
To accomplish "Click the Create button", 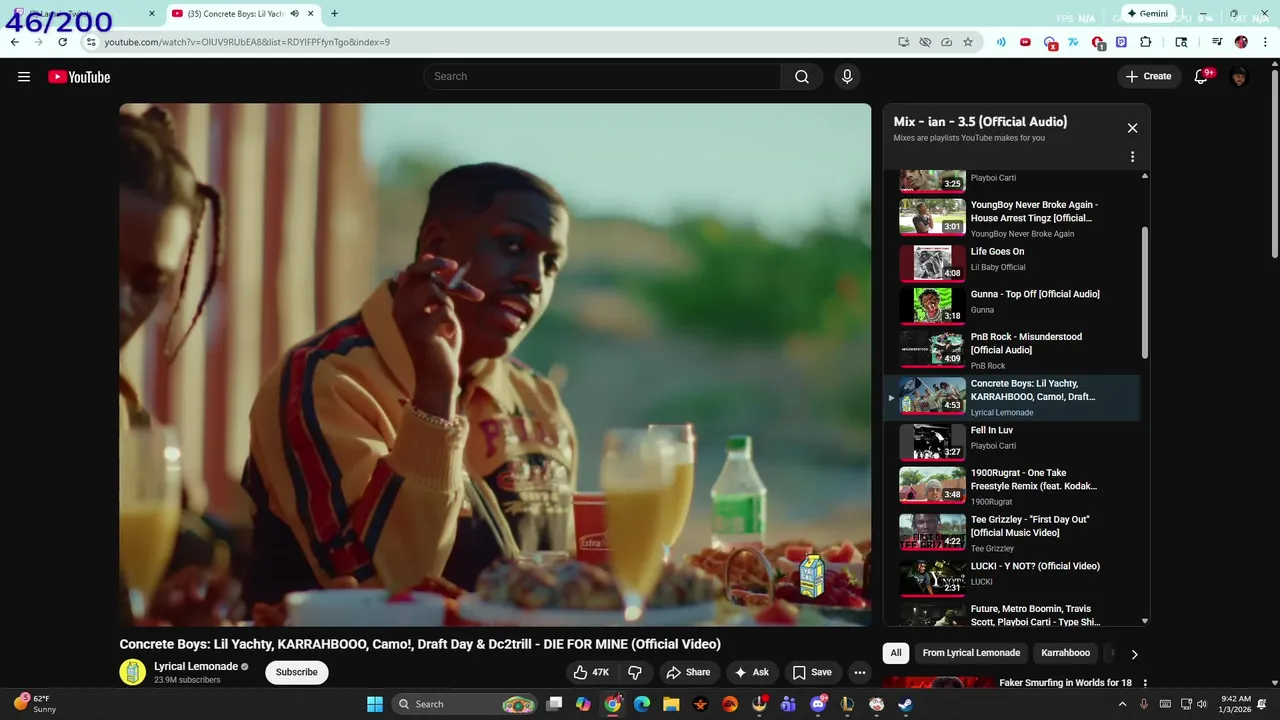I will (x=1148, y=77).
